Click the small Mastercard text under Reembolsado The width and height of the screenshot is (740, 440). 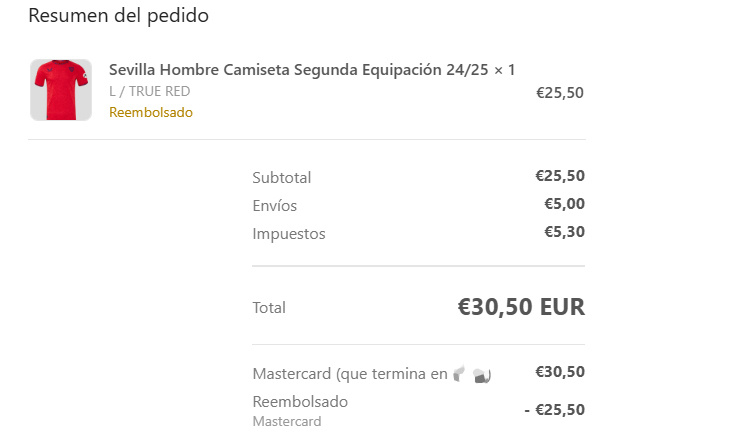(x=287, y=421)
